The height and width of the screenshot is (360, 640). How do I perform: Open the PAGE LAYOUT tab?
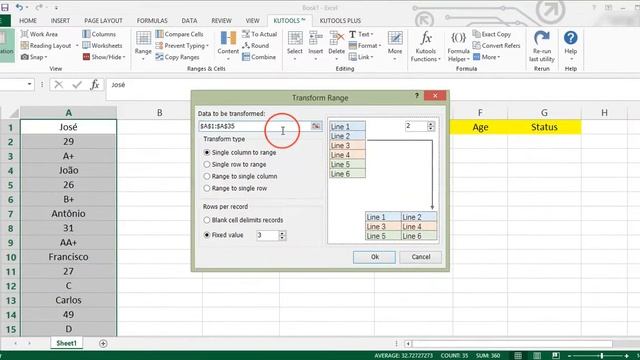pyautogui.click(x=103, y=20)
